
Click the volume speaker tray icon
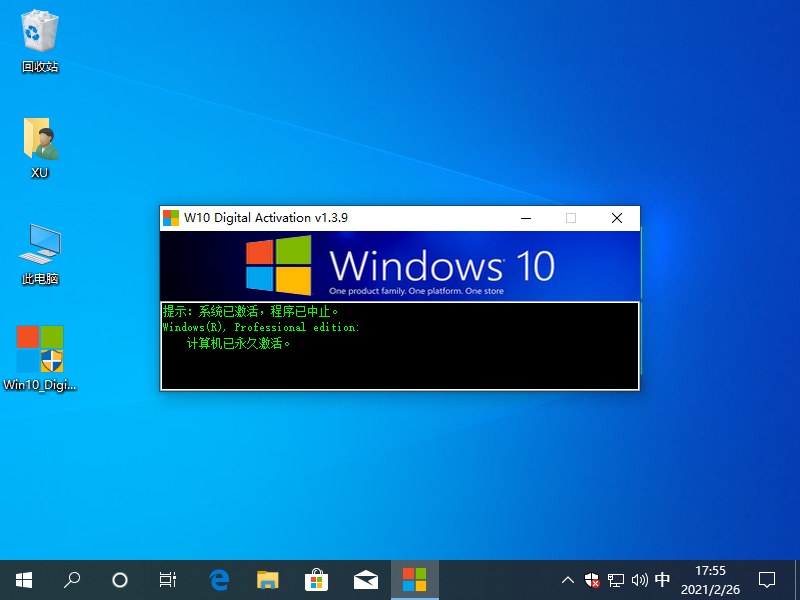point(639,579)
